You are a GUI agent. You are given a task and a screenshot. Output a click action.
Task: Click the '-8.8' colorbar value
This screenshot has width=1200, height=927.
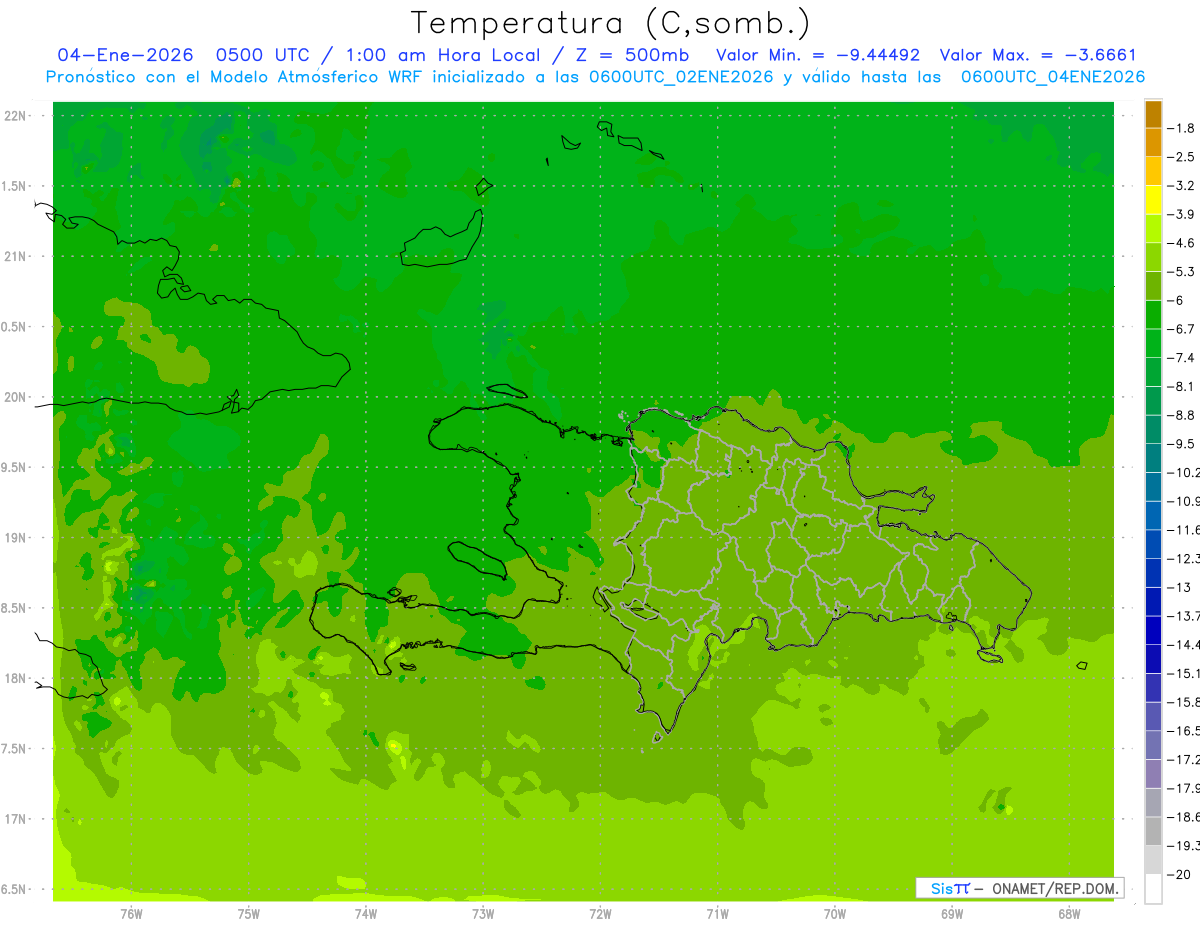pyautogui.click(x=1182, y=415)
